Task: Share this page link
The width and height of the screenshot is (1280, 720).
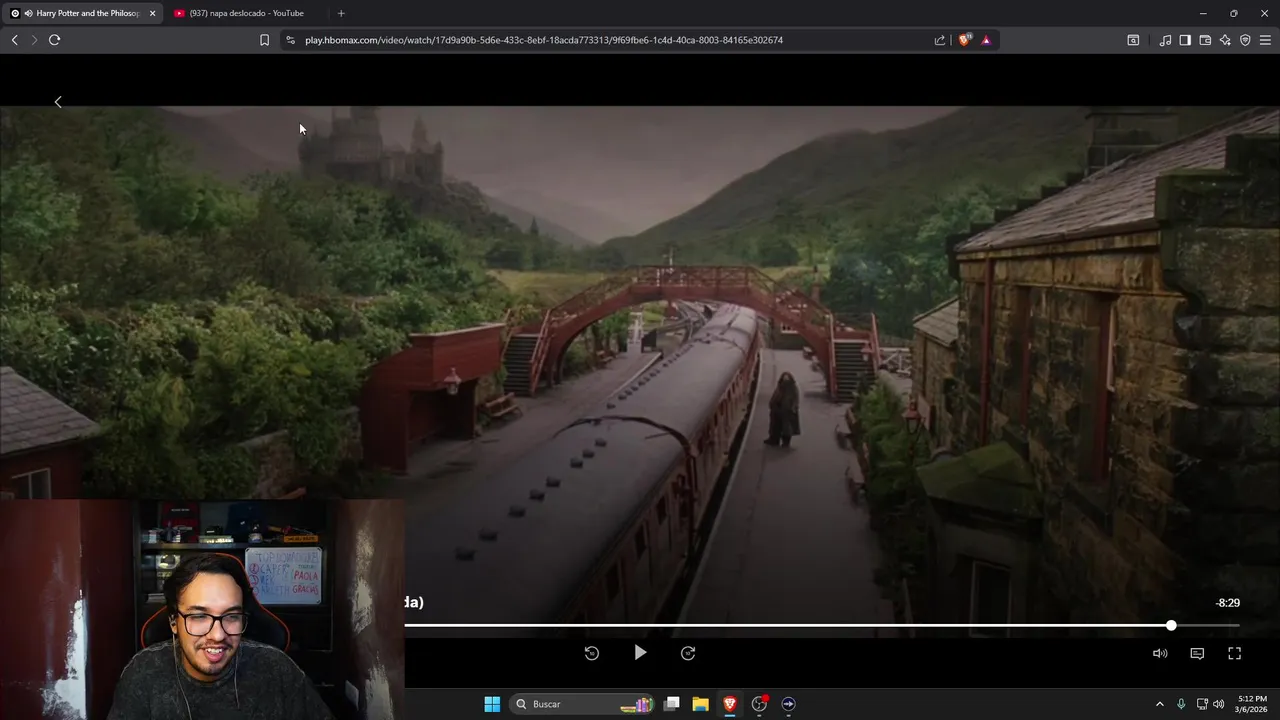Action: coord(940,40)
